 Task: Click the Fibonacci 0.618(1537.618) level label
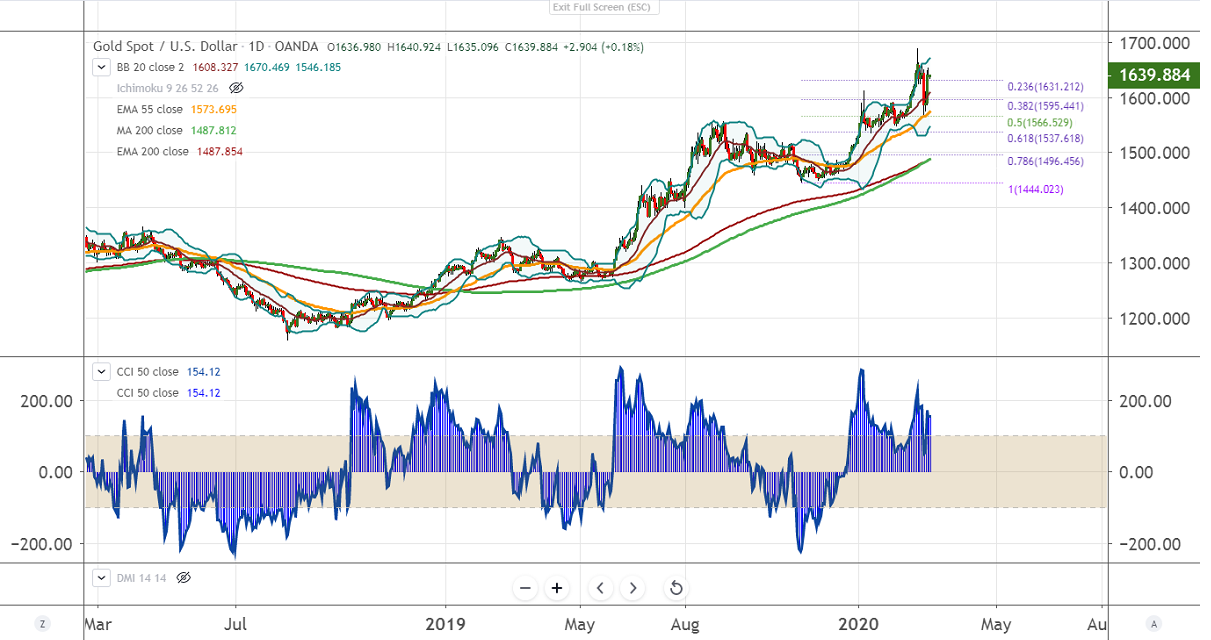tap(1045, 139)
